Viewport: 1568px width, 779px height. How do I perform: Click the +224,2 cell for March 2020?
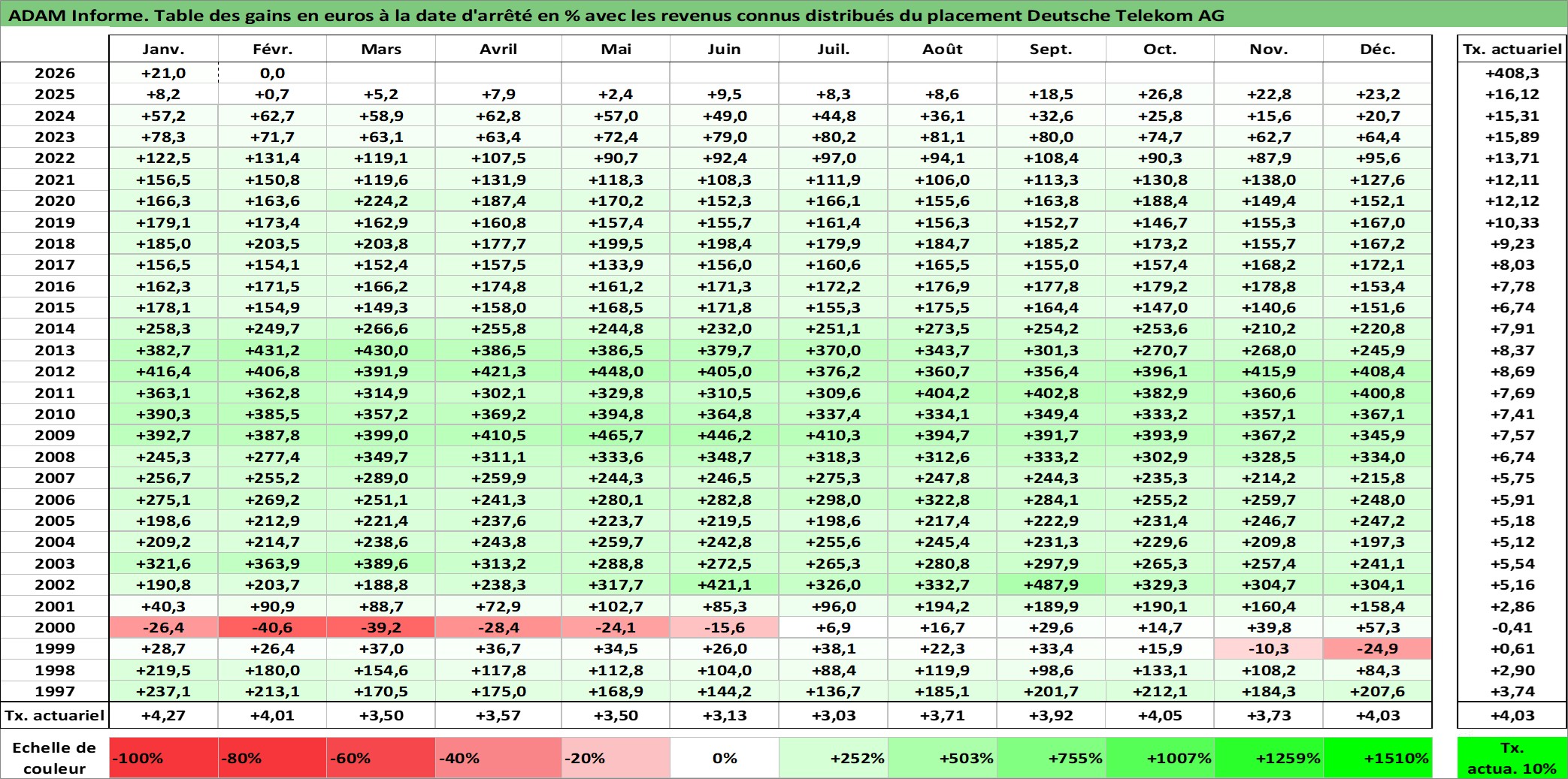(x=381, y=201)
